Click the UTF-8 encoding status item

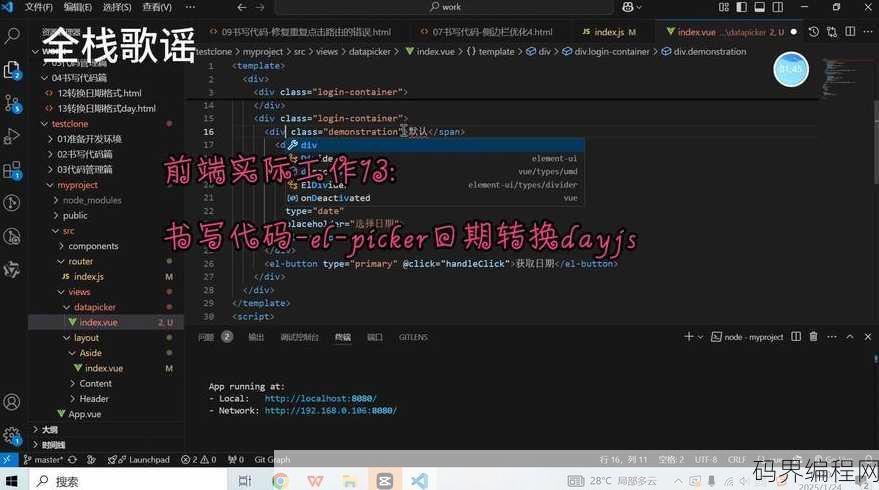pyautogui.click(x=706, y=459)
